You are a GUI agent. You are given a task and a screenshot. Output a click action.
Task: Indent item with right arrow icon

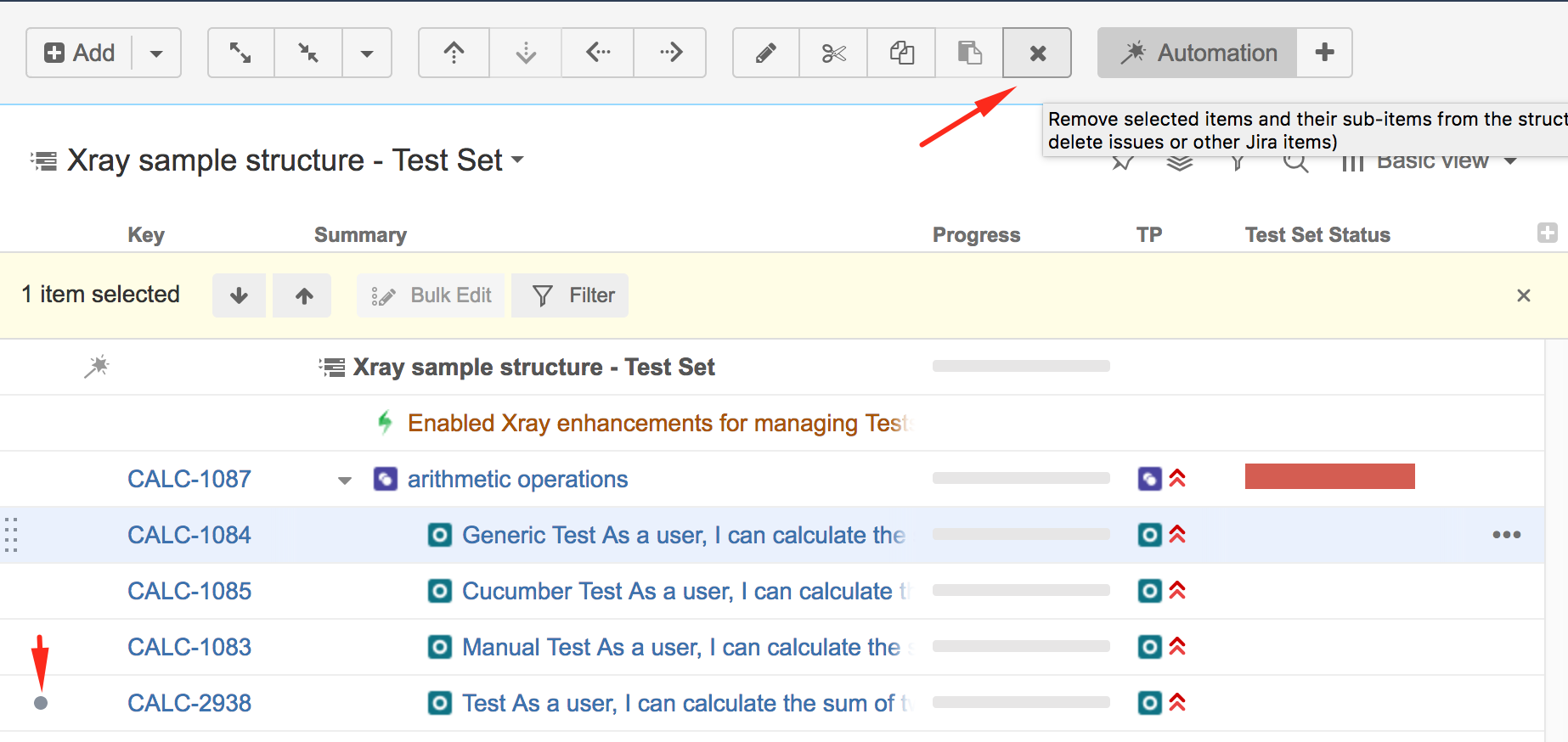tap(670, 53)
